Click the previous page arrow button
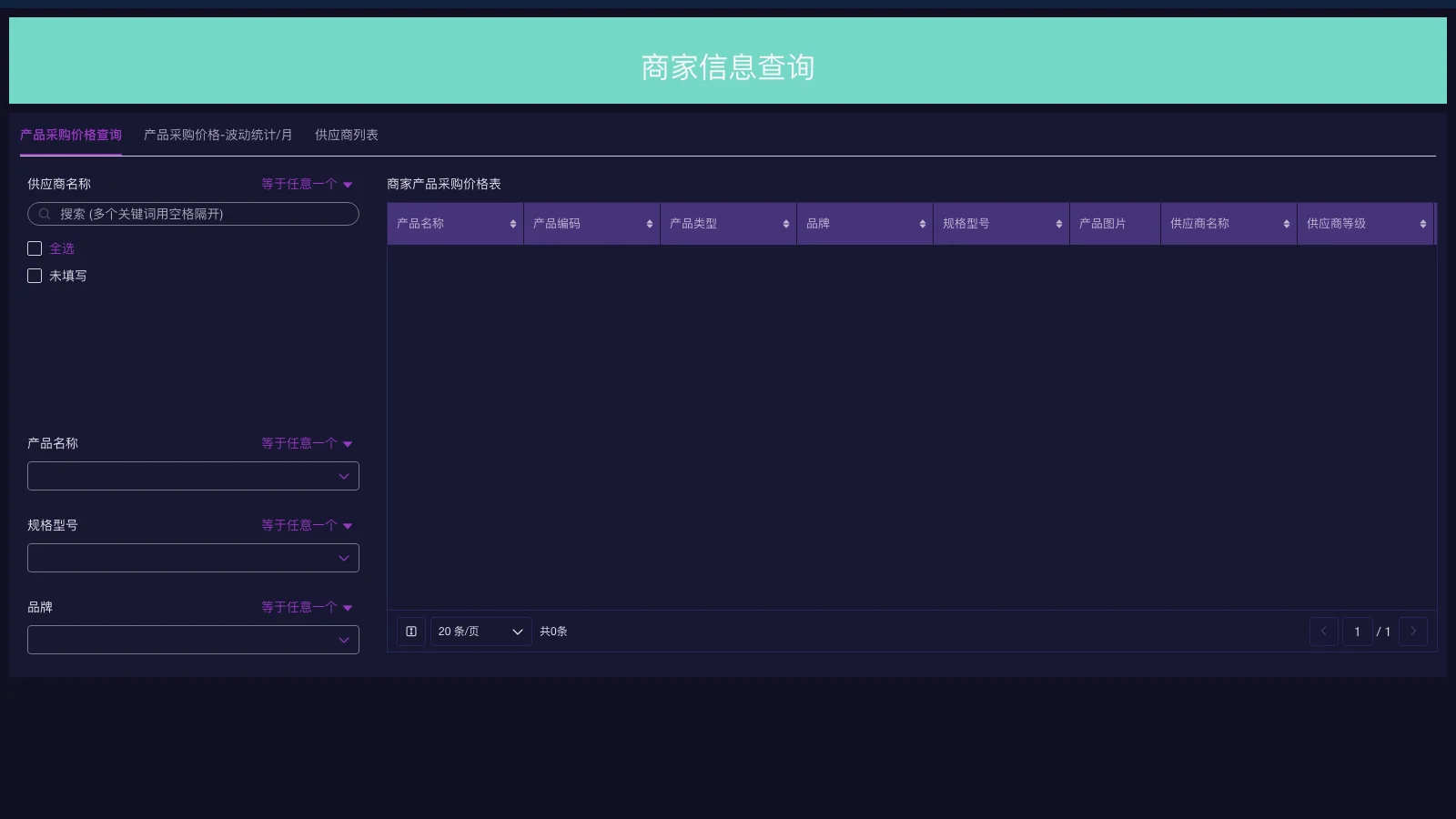 pos(1324,631)
